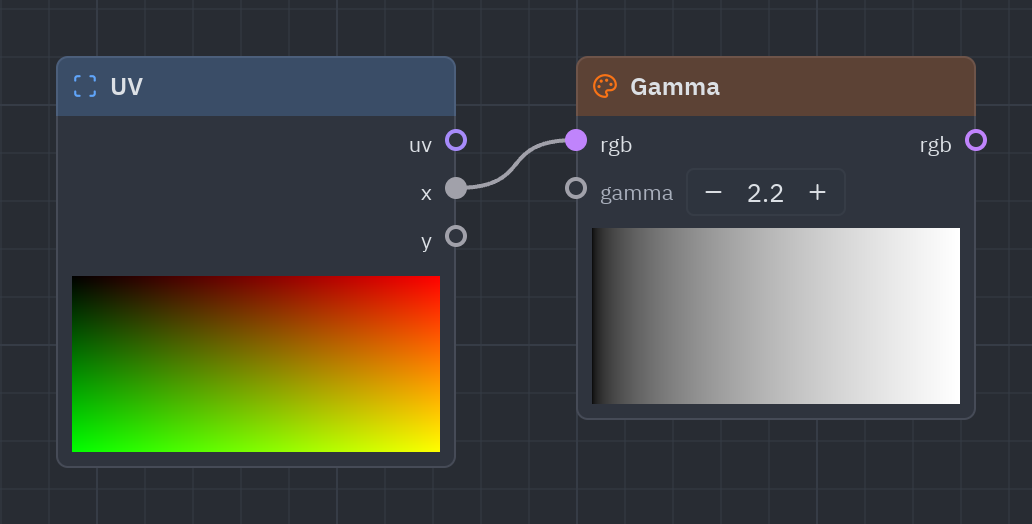Click the 'gamma' label text
This screenshot has height=524, width=1032.
pos(636,194)
